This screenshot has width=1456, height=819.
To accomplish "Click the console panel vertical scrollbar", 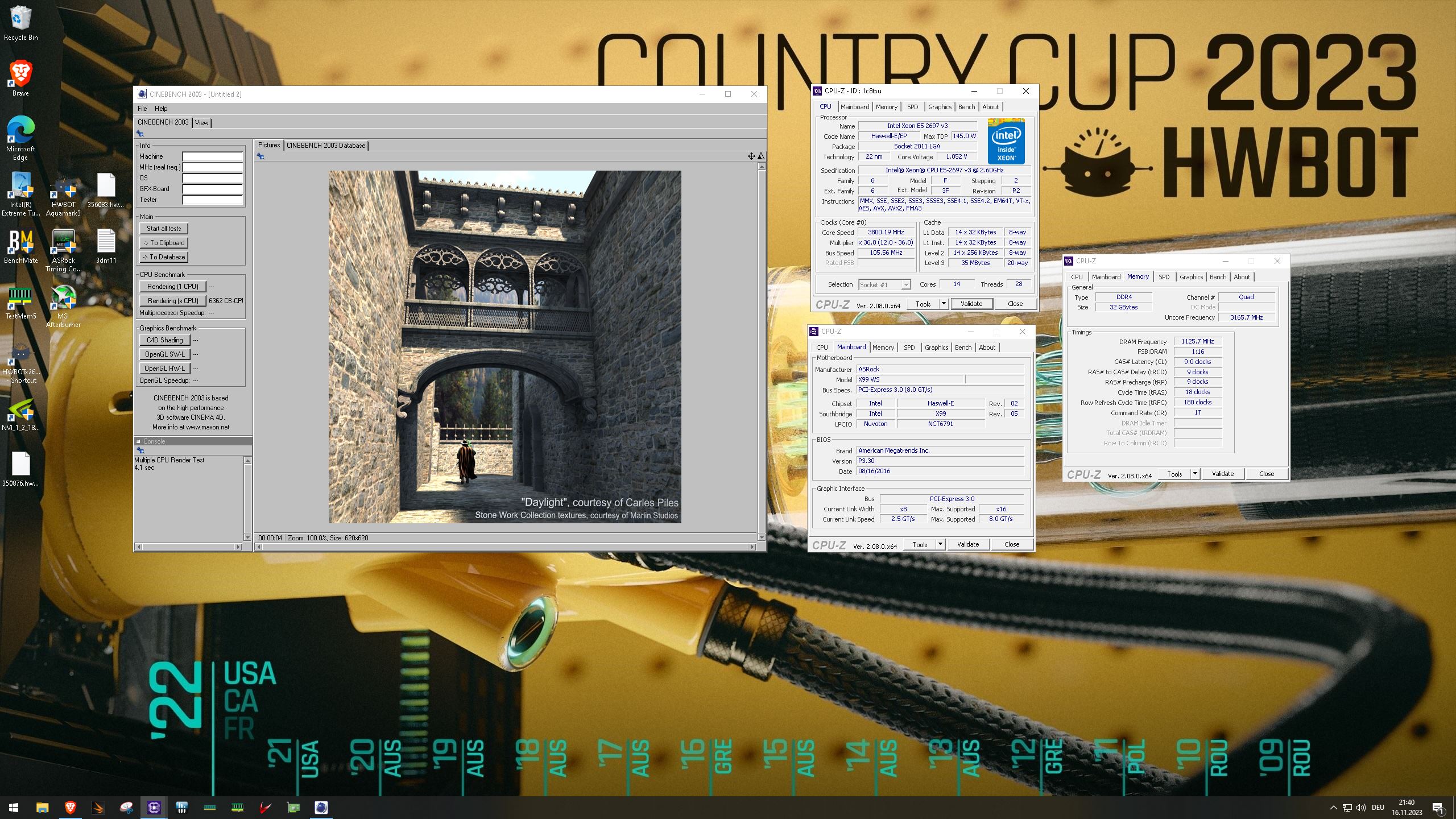I will pyautogui.click(x=247, y=498).
